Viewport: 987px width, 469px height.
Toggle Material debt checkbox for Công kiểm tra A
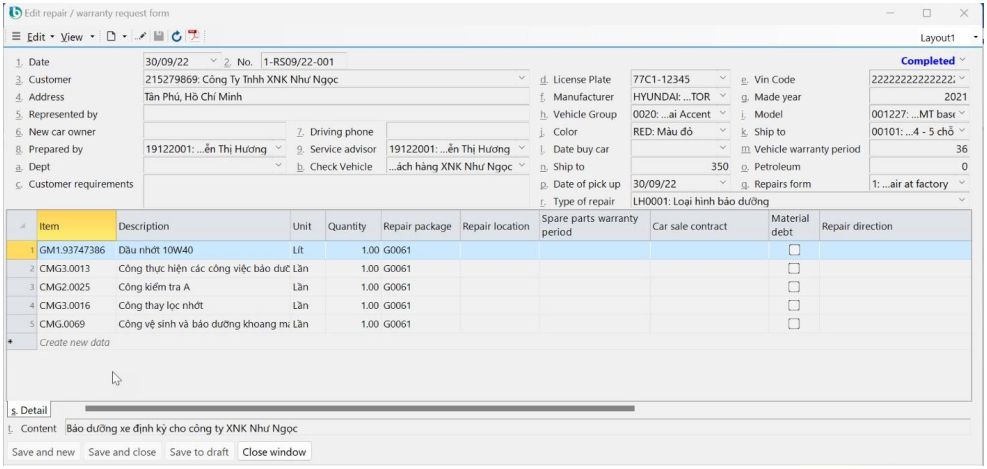coord(794,287)
